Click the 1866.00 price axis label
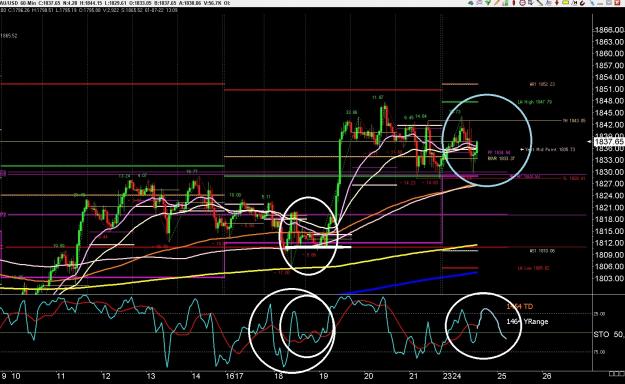625x384 pixels. point(609,30)
